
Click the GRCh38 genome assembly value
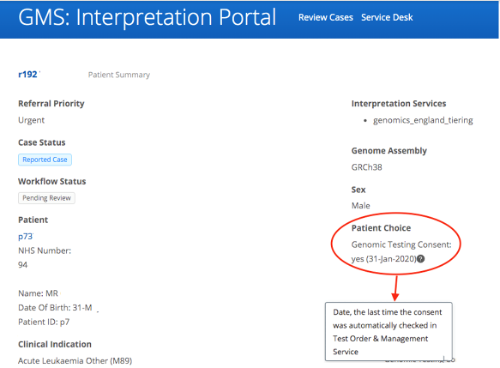pyautogui.click(x=367, y=167)
